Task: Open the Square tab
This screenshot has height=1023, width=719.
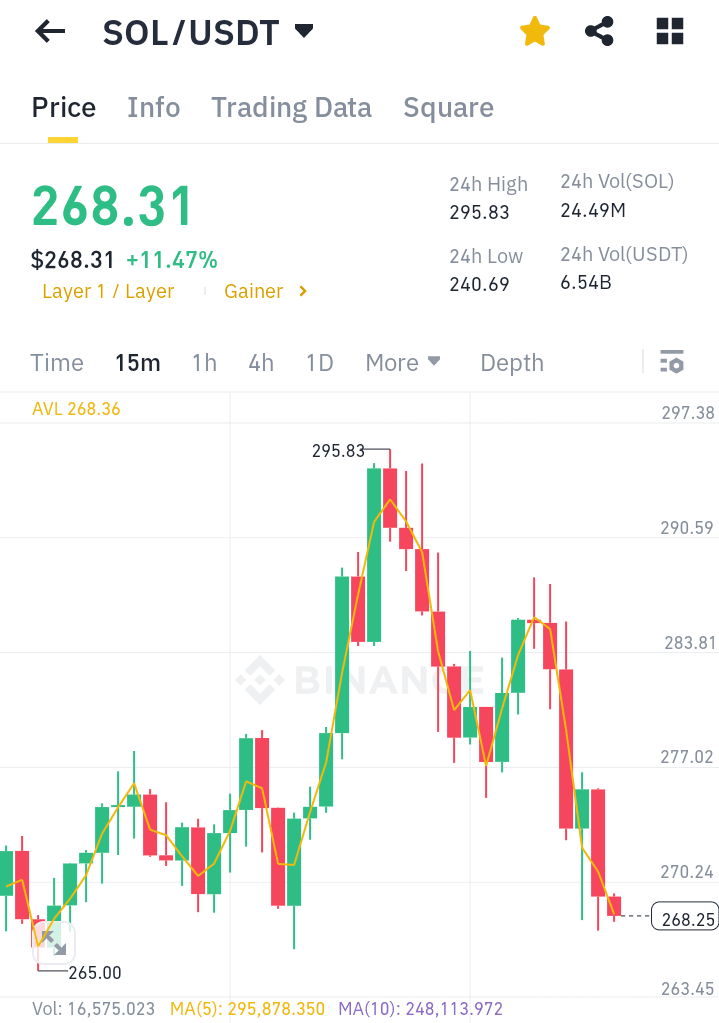Action: coord(448,108)
